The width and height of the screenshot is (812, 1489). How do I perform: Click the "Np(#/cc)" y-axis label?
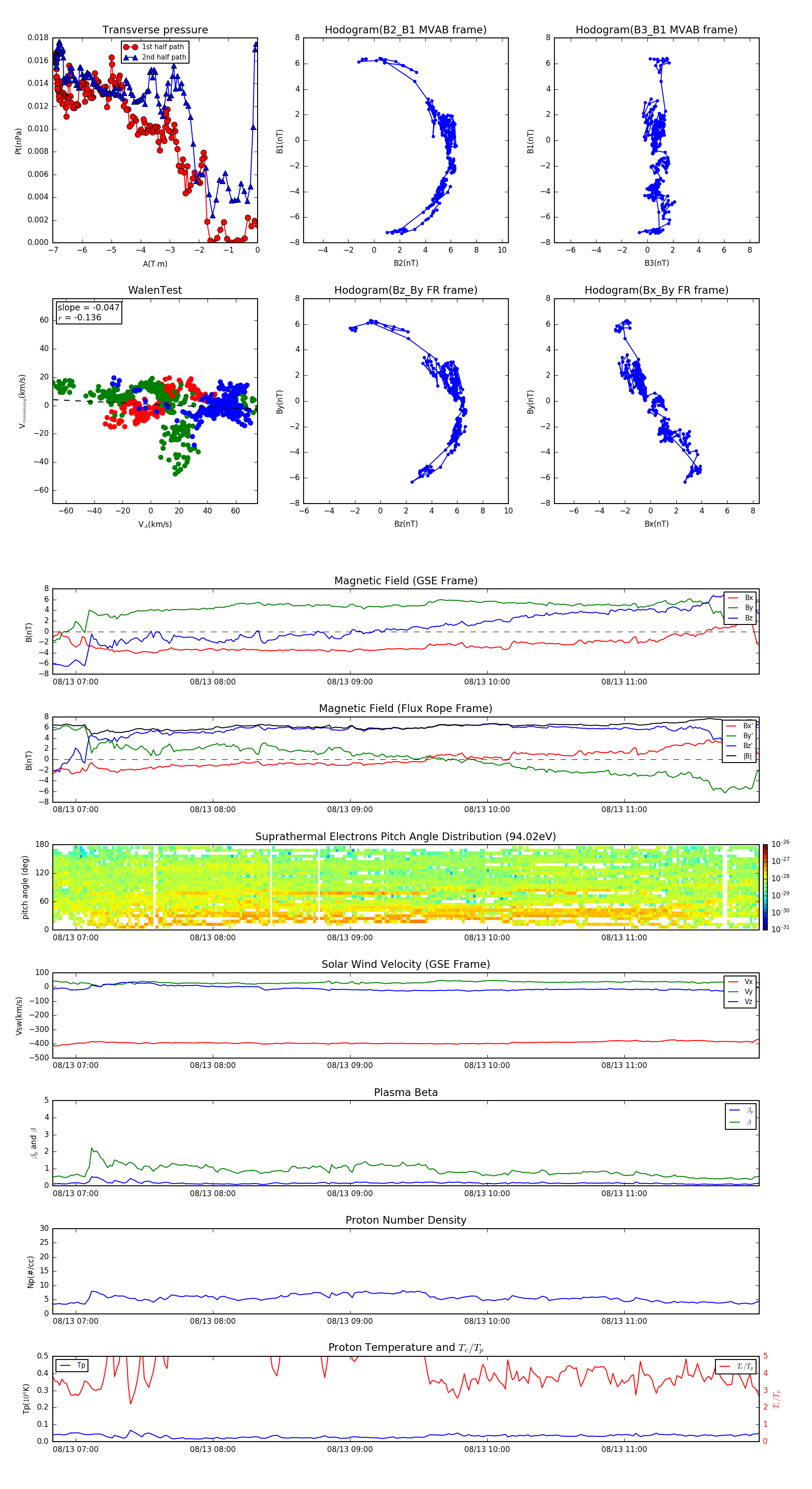coord(31,1272)
